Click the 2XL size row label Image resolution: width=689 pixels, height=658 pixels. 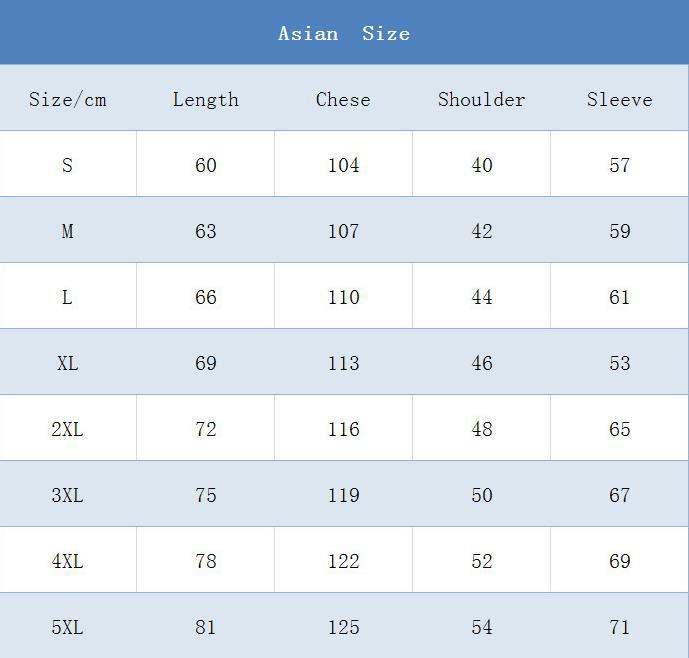[67, 429]
